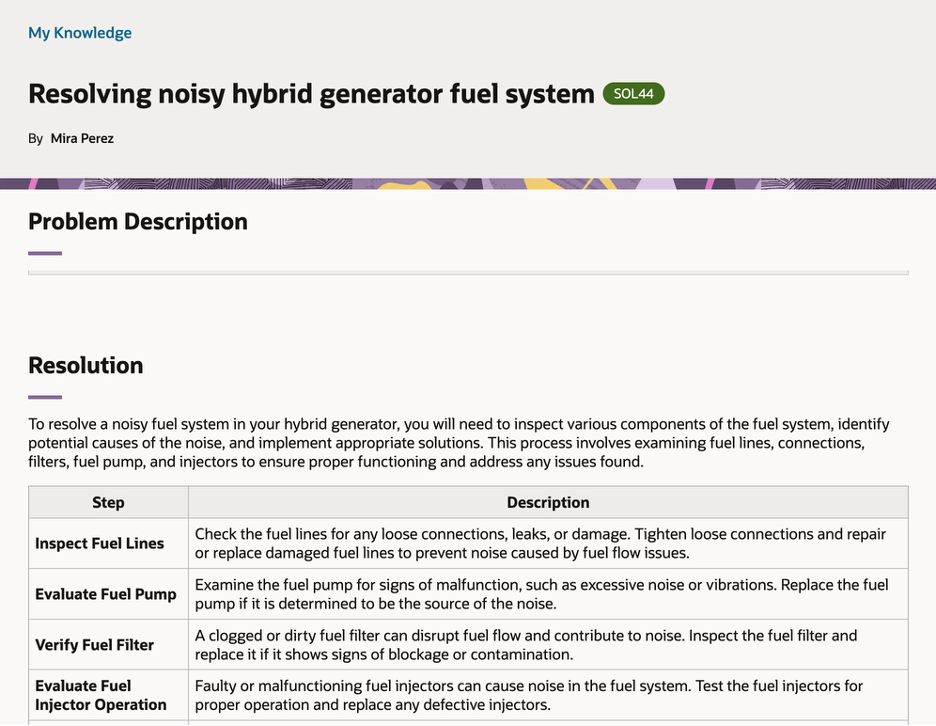The image size is (936, 726).
Task: Click the Description column header
Action: pyautogui.click(x=548, y=503)
